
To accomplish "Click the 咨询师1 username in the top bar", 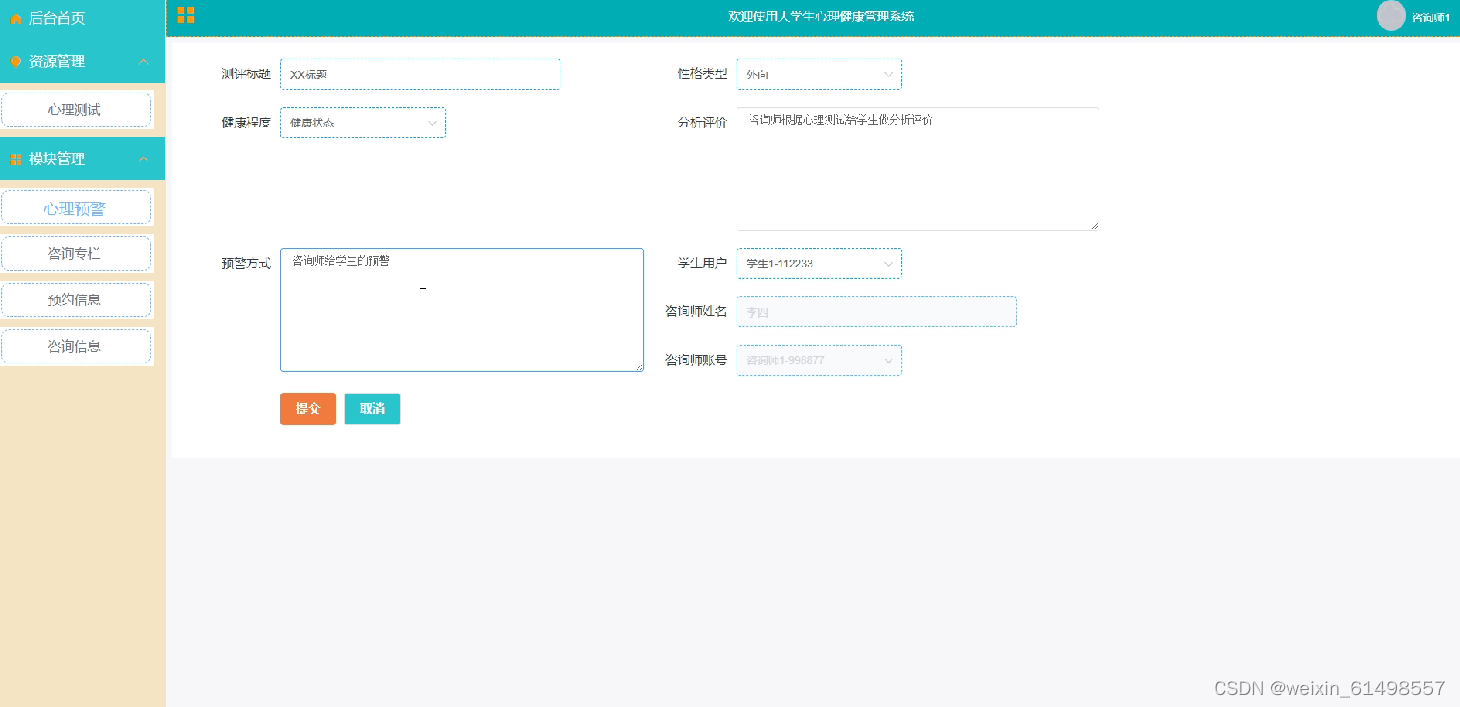I will 1431,18.
